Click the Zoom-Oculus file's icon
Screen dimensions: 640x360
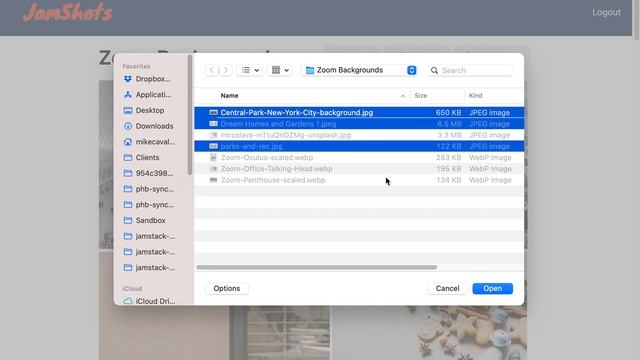[x=213, y=158]
